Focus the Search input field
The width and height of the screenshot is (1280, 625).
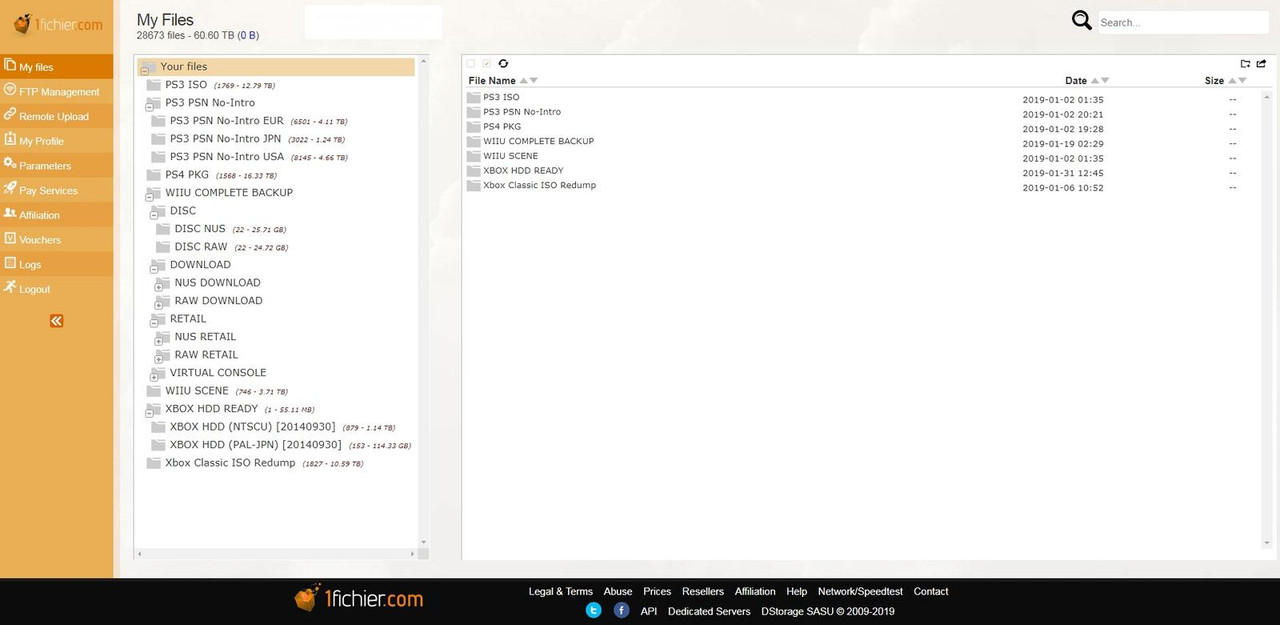1183,22
